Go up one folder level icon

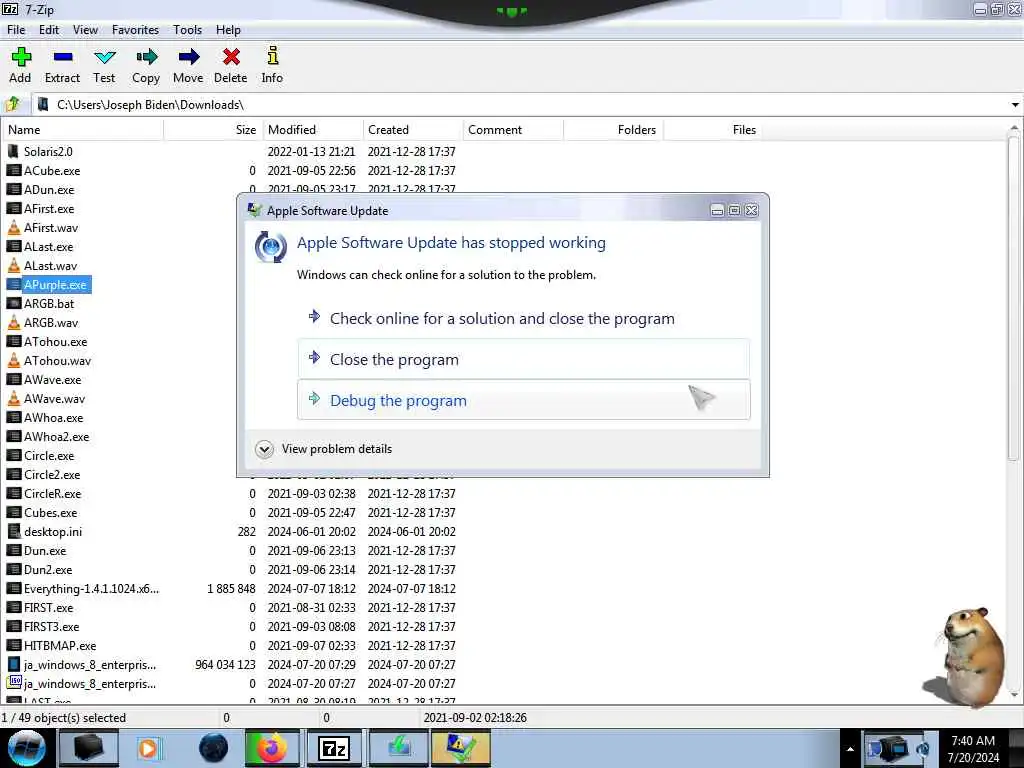tap(13, 104)
